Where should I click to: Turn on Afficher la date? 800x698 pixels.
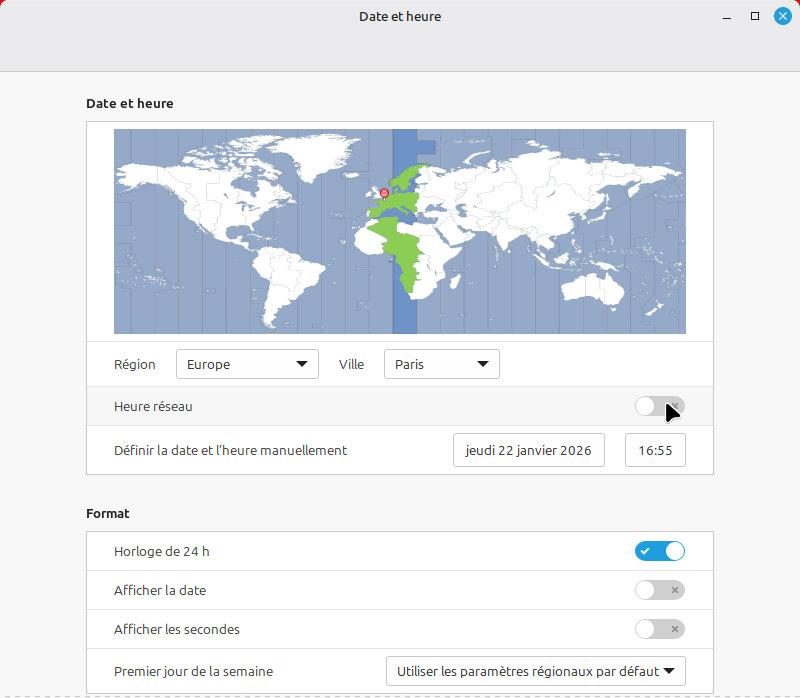point(659,590)
